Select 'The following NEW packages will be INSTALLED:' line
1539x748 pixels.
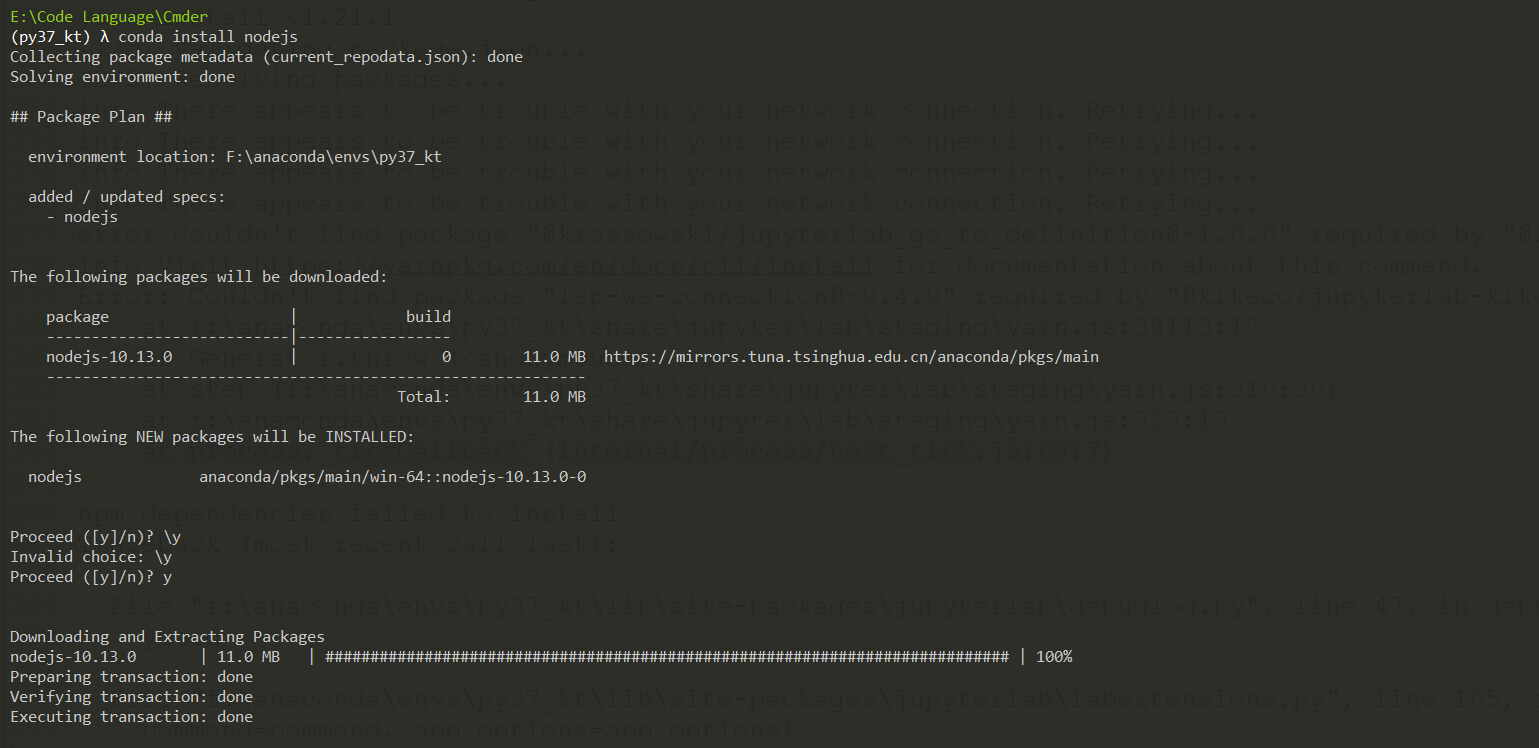tap(212, 437)
